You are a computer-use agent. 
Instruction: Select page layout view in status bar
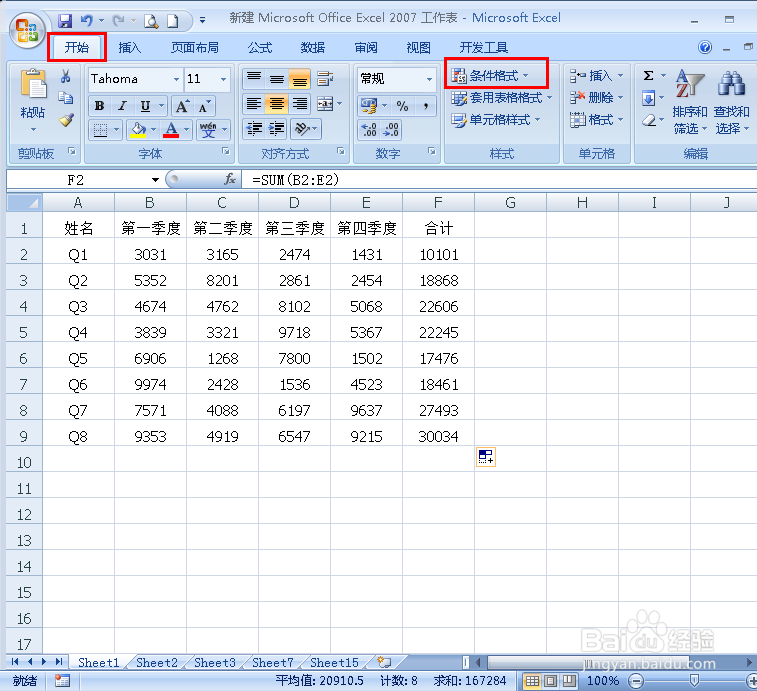[550, 681]
